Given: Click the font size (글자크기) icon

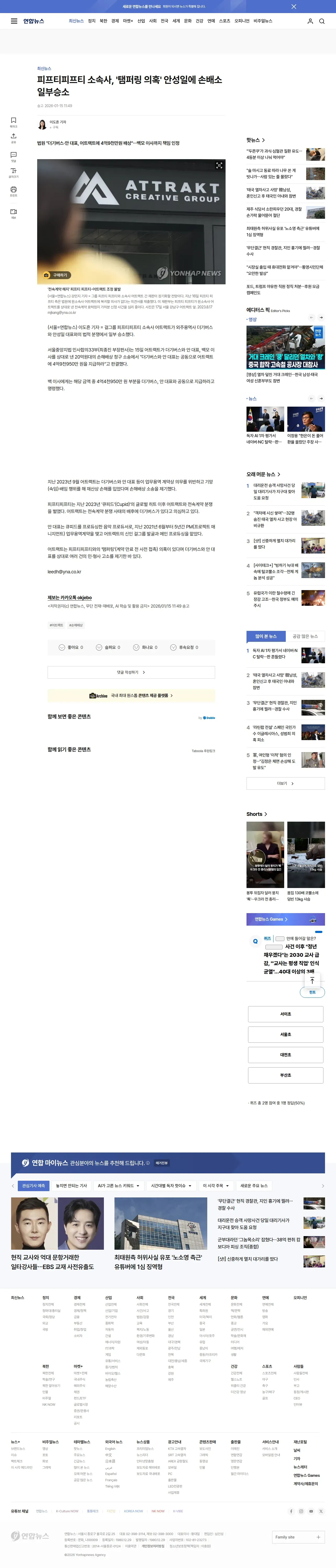Looking at the screenshot, I should (13, 172).
